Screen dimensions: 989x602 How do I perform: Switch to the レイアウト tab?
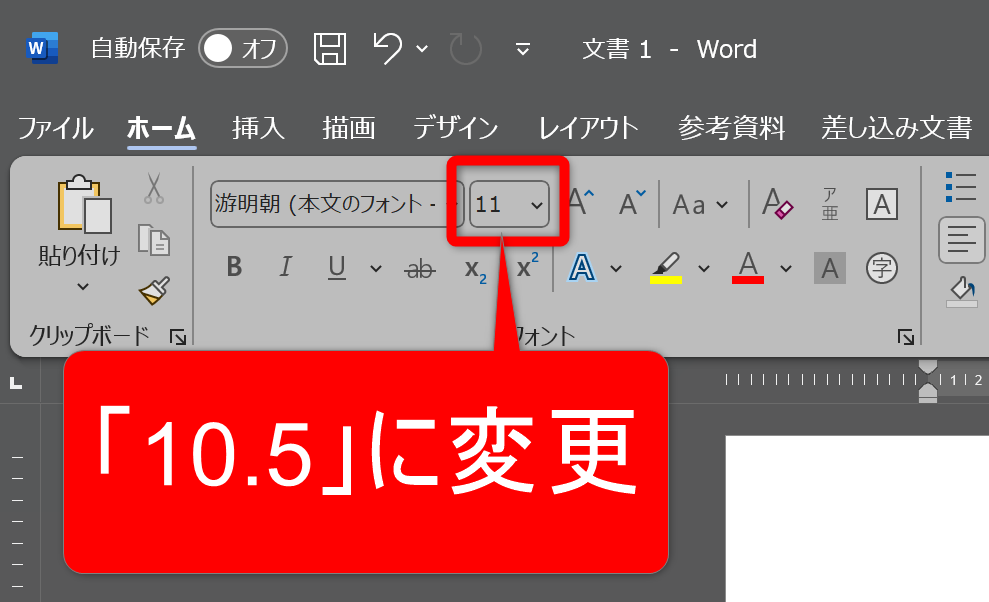(x=588, y=128)
